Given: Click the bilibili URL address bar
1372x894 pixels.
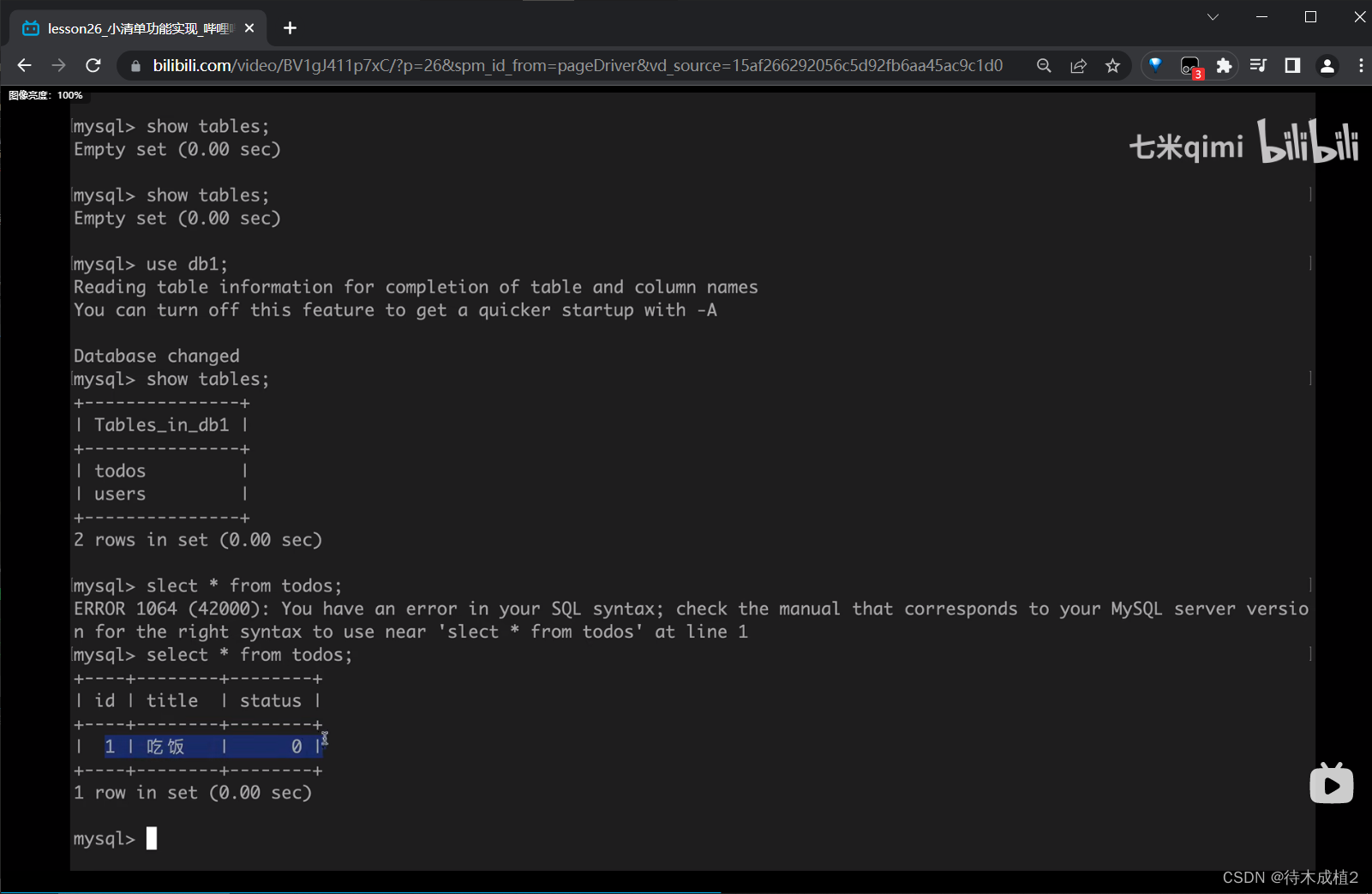Looking at the screenshot, I should coord(578,66).
